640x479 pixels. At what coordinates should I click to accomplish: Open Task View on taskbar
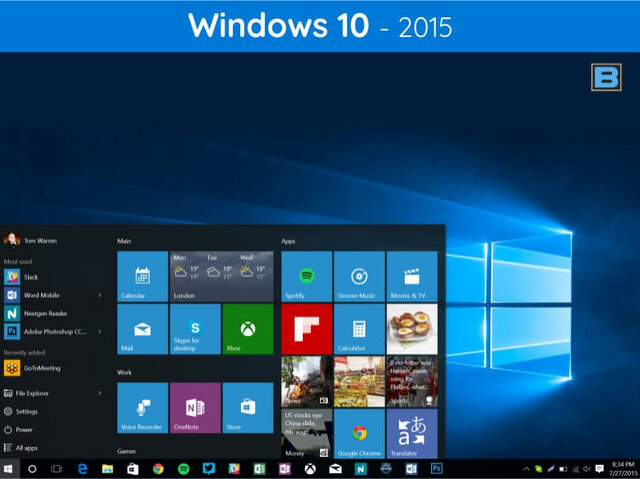click(56, 469)
